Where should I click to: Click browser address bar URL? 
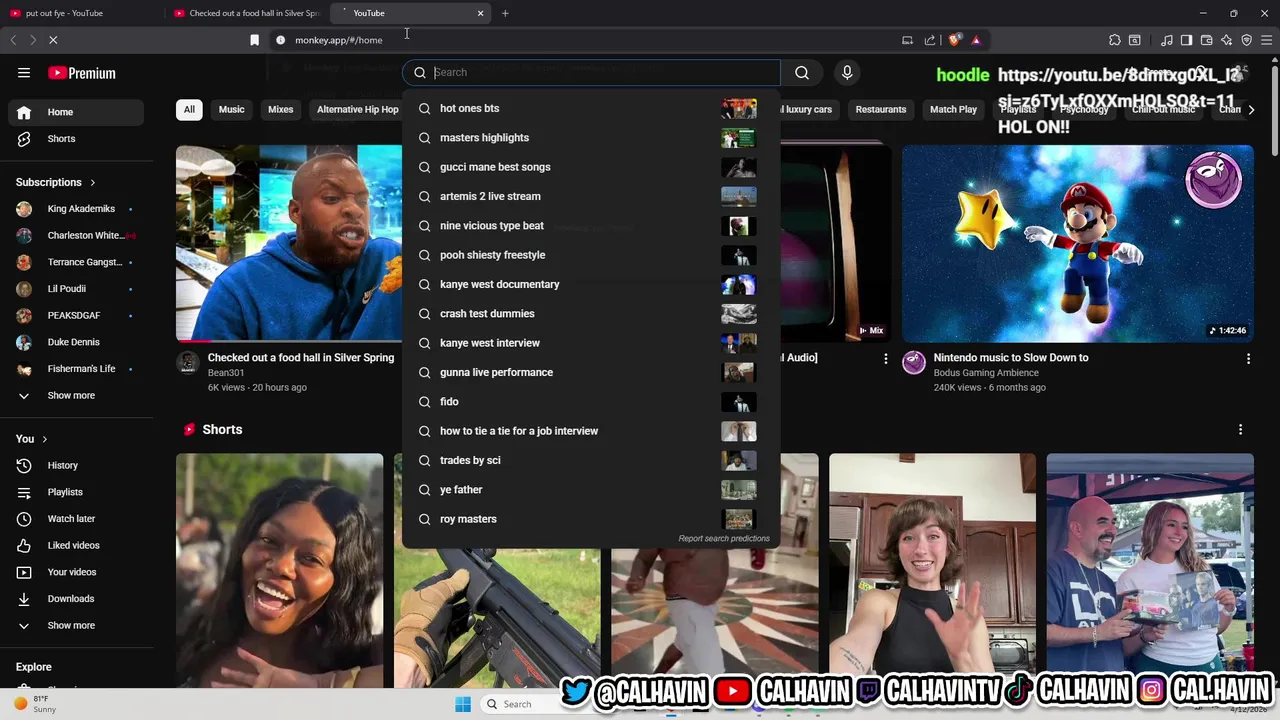click(x=338, y=40)
